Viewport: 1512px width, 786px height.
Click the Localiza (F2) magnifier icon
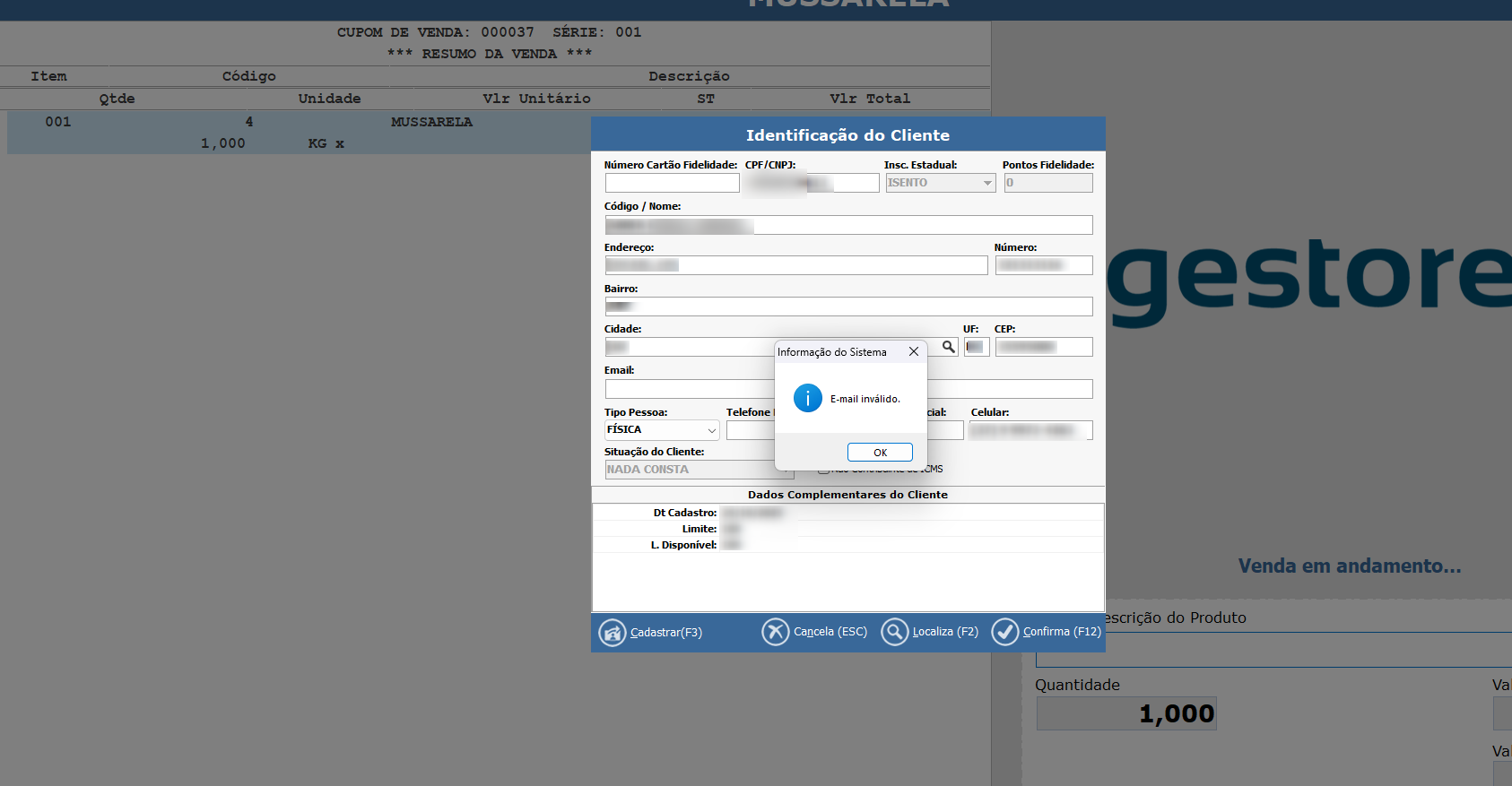point(894,632)
